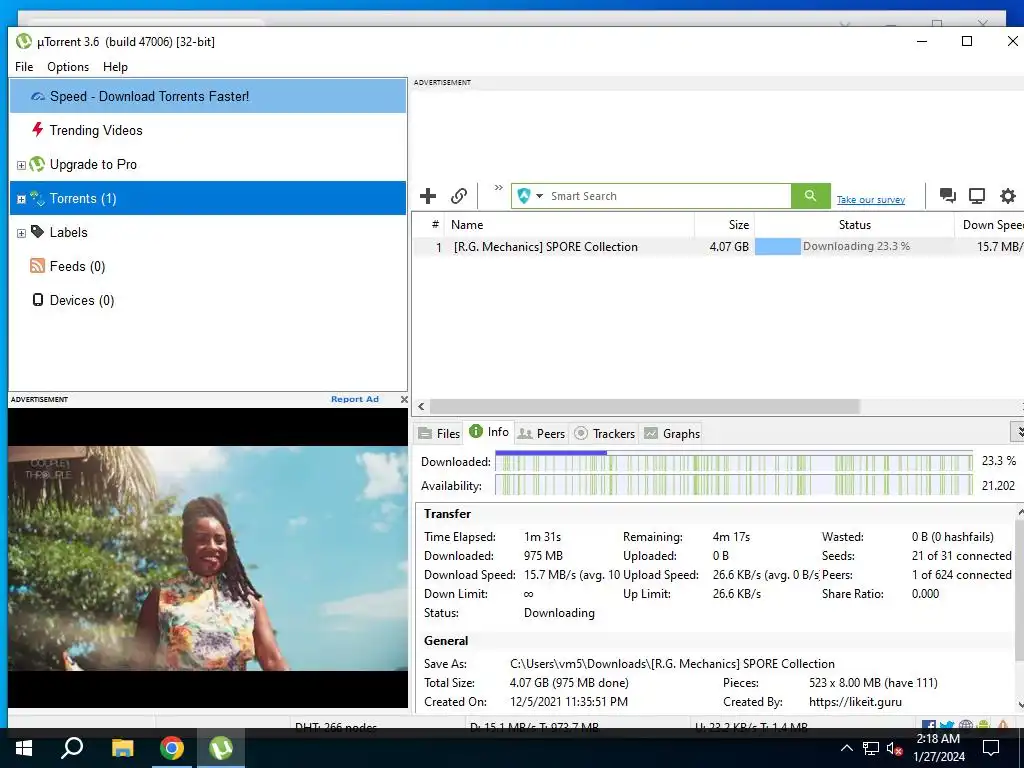
Task: Open the search provider dropdown arrow
Action: (x=539, y=196)
